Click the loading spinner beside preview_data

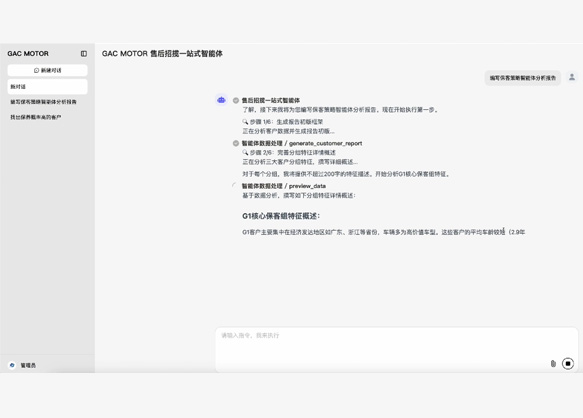(235, 186)
